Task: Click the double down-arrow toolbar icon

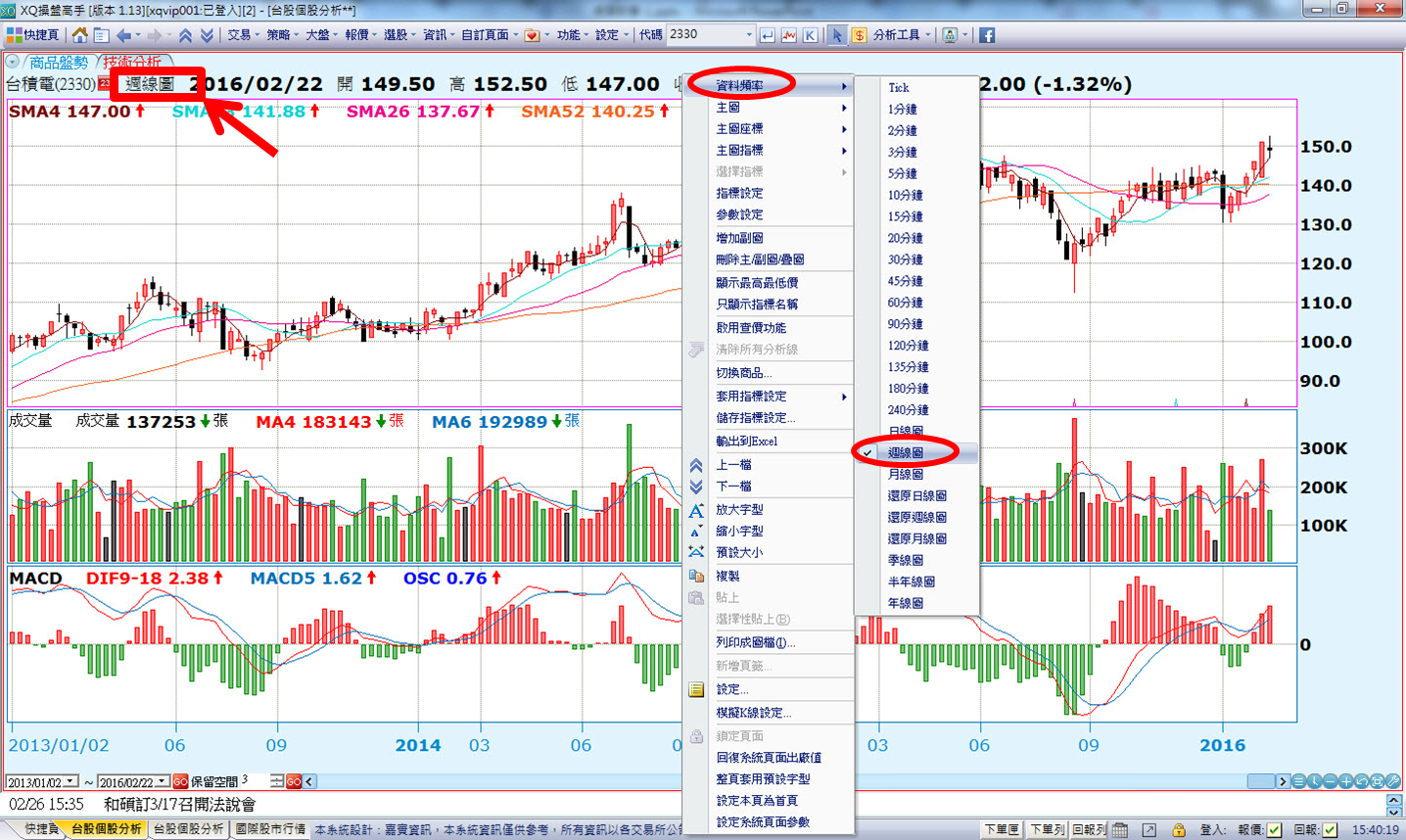Action: (207, 35)
